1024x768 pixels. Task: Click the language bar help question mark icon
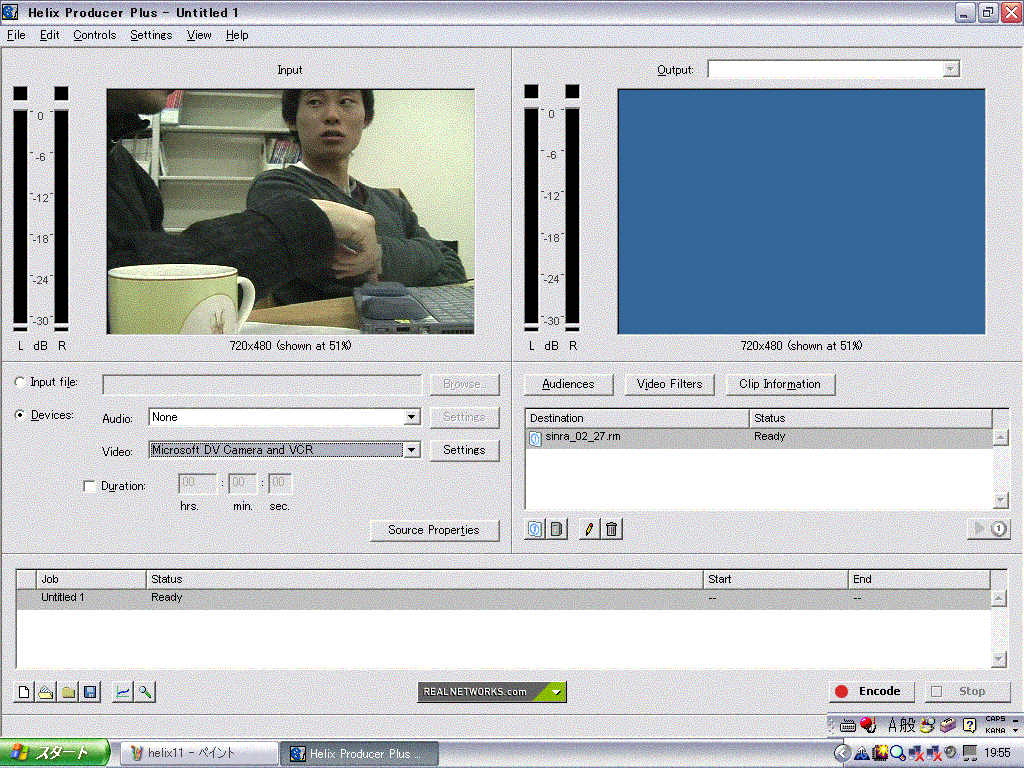click(x=970, y=725)
